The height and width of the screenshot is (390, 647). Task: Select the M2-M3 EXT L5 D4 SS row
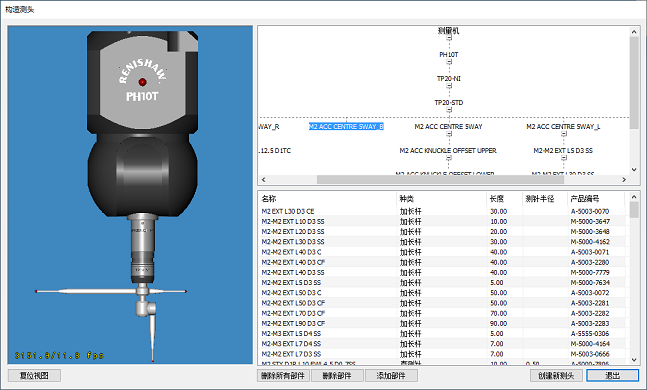[x=442, y=333]
